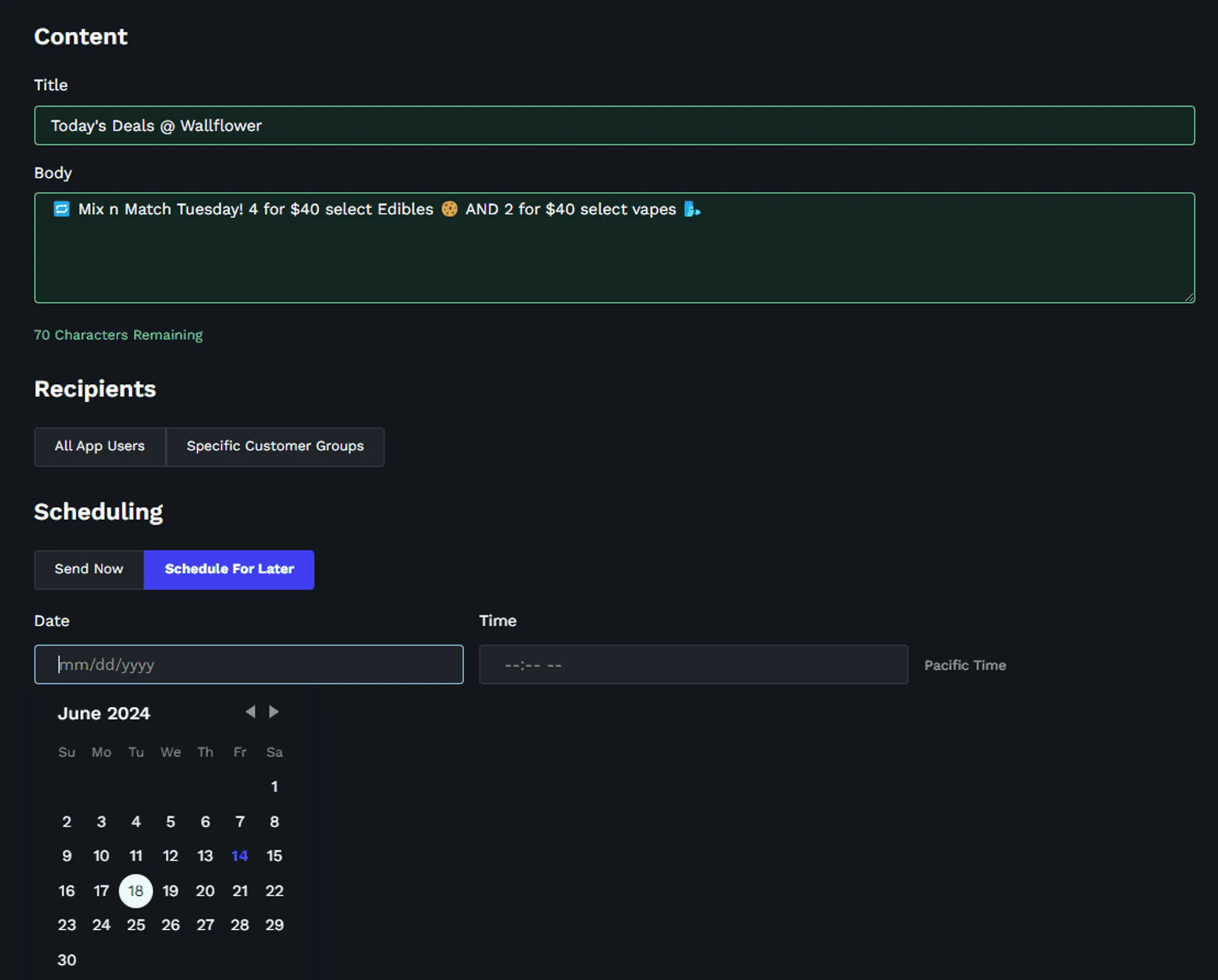Image resolution: width=1218 pixels, height=980 pixels.
Task: Pick June 1 in the calendar
Action: 275,786
